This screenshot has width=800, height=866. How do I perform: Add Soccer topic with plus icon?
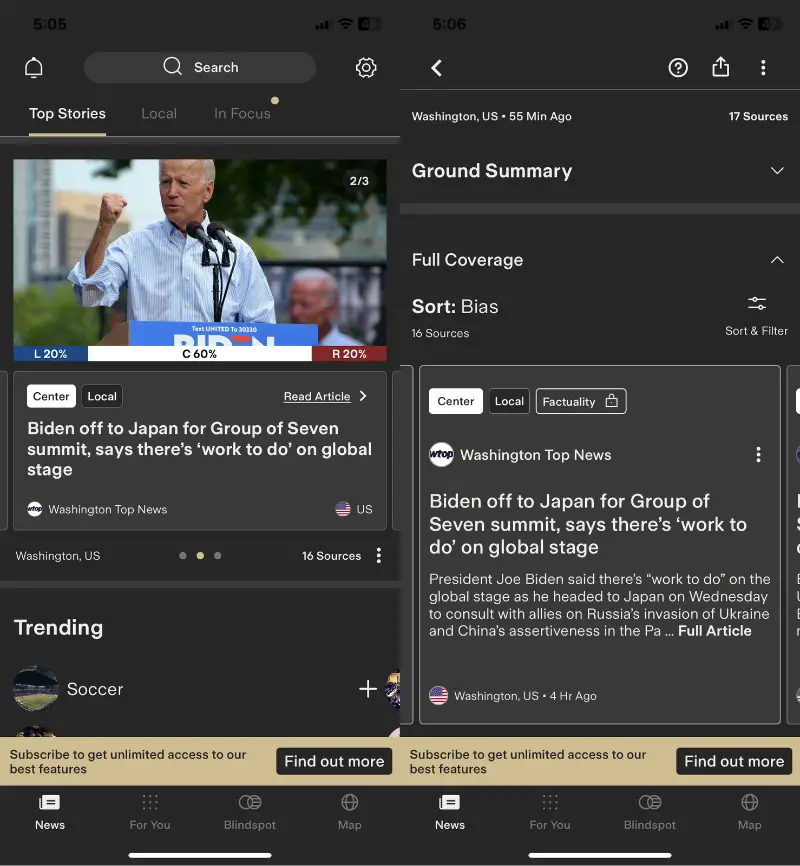coord(367,689)
